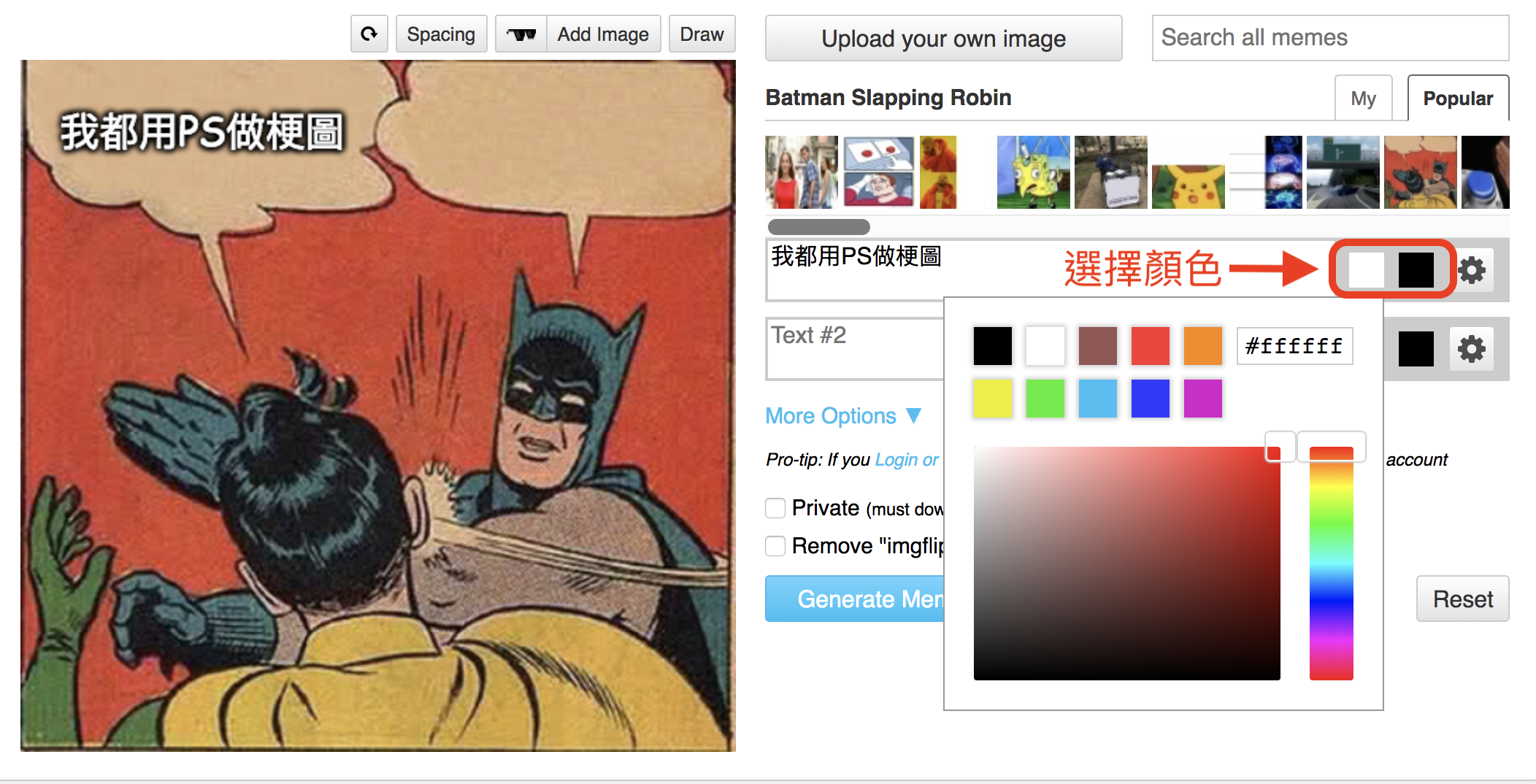This screenshot has height=784, width=1536.
Task: Click the sunglasses sticker icon
Action: [x=521, y=34]
